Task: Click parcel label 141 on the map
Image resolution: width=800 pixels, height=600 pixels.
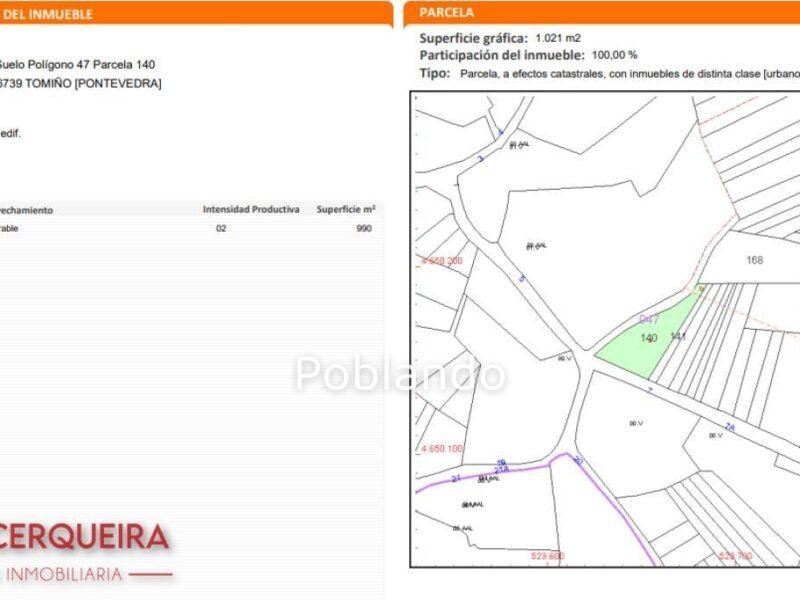Action: tap(678, 337)
